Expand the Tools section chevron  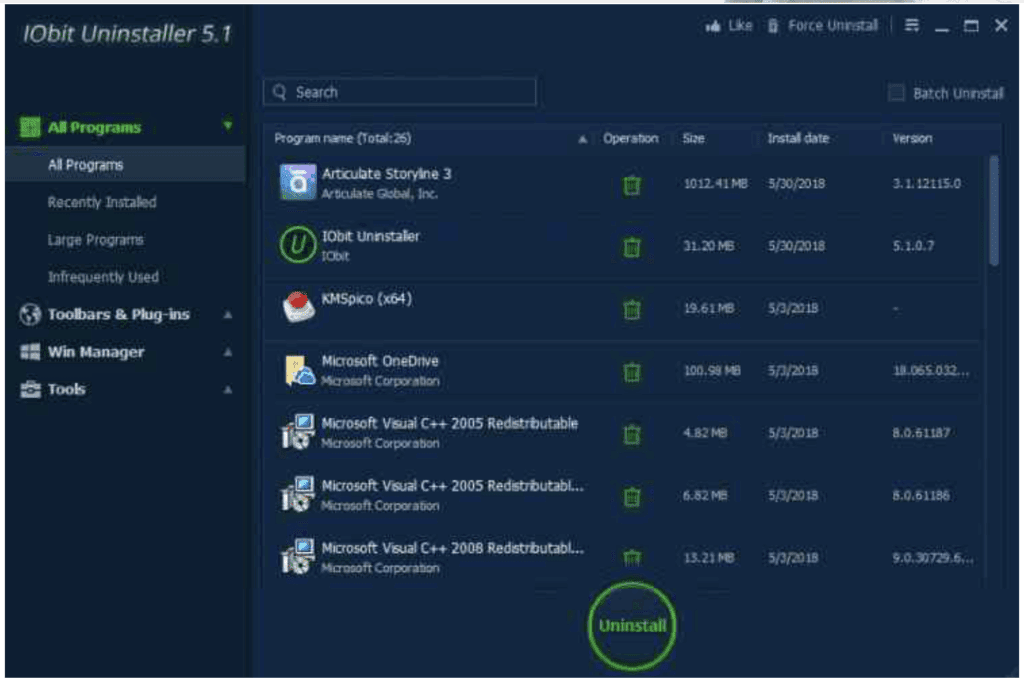[x=228, y=389]
